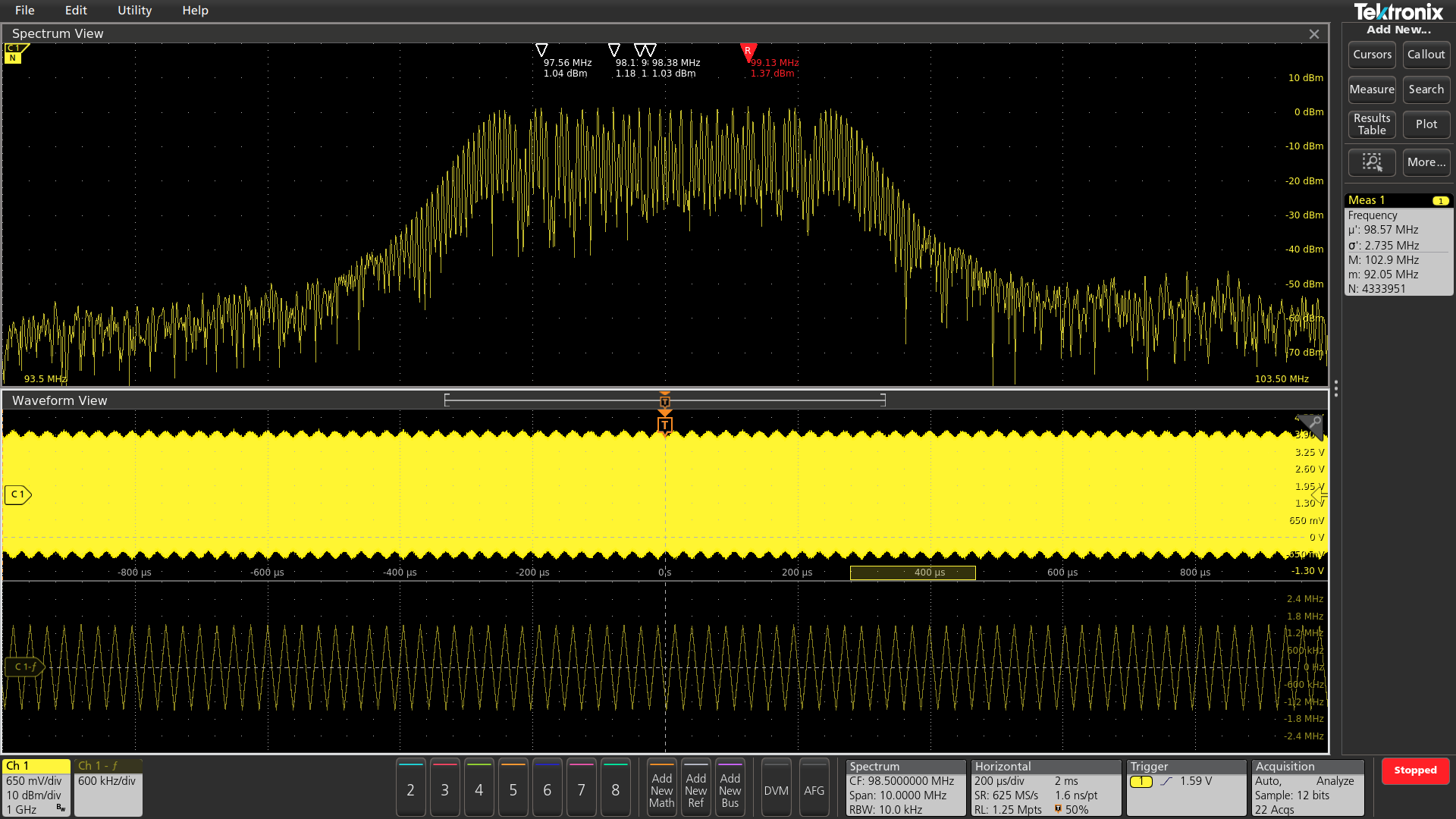This screenshot has height=819, width=1456.
Task: Select the C1 channel tag in Spectrum View
Action: pyautogui.click(x=14, y=53)
